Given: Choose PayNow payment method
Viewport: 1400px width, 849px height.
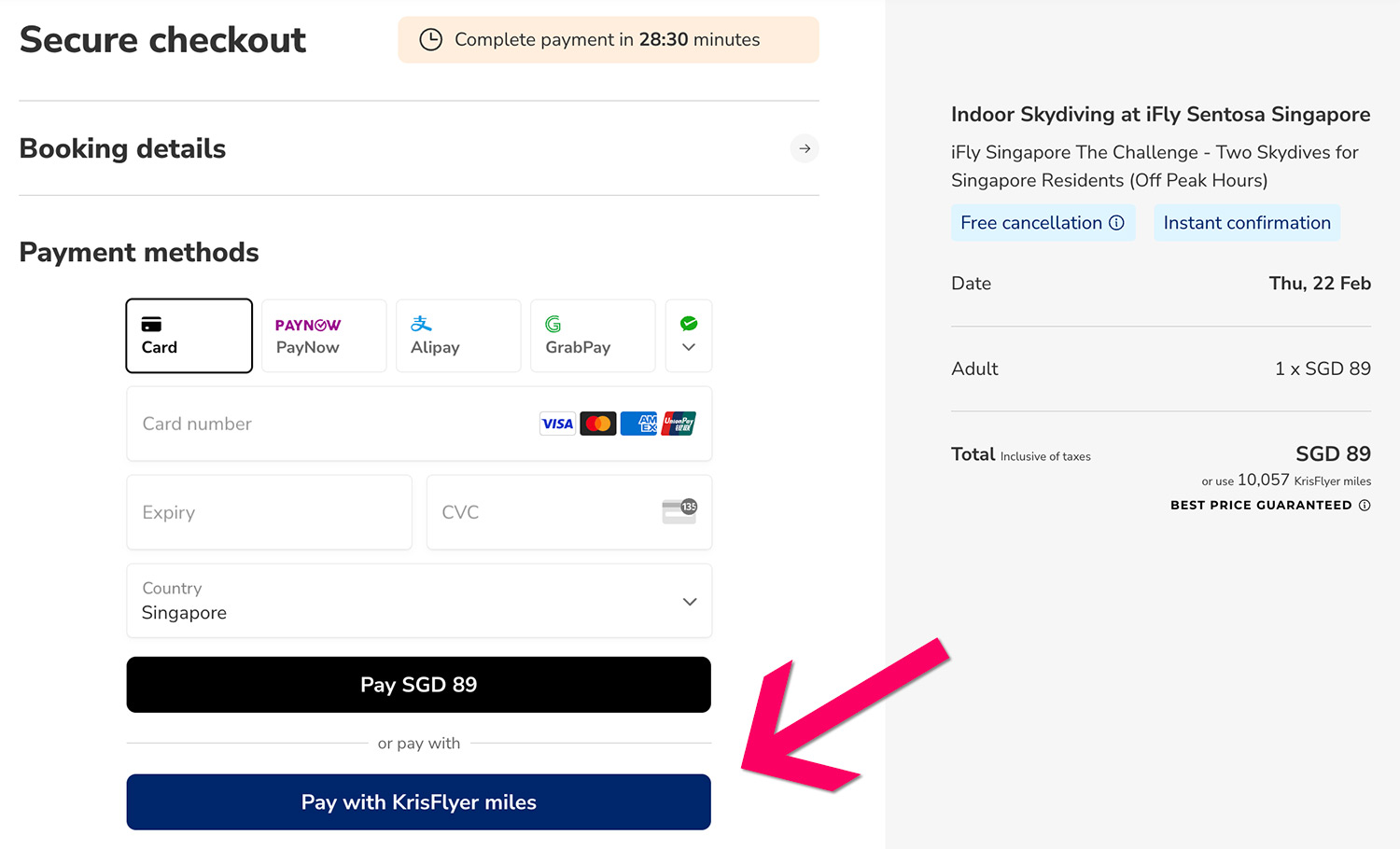Looking at the screenshot, I should [x=324, y=336].
